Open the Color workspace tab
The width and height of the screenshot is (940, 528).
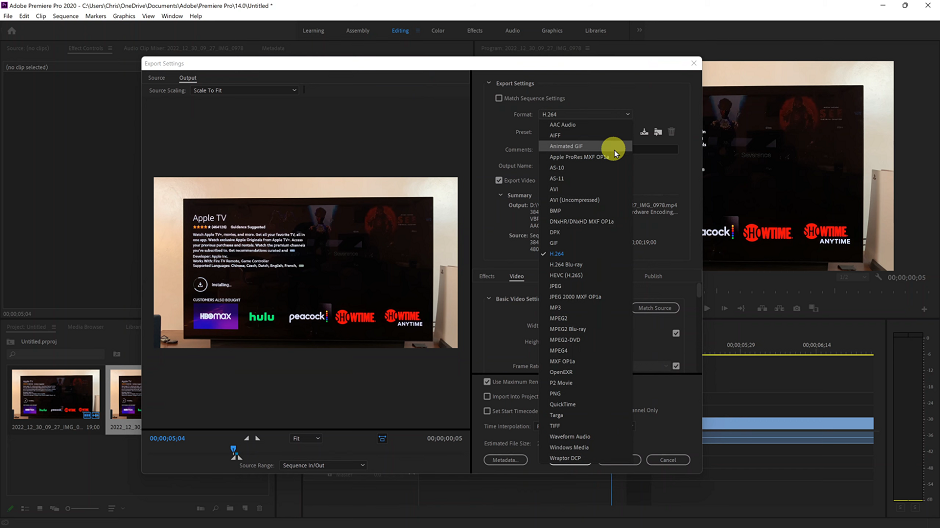438,31
